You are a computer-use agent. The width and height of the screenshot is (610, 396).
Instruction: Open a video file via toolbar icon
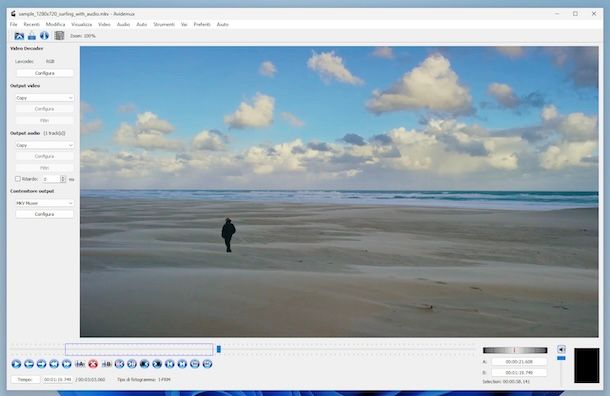(x=19, y=36)
